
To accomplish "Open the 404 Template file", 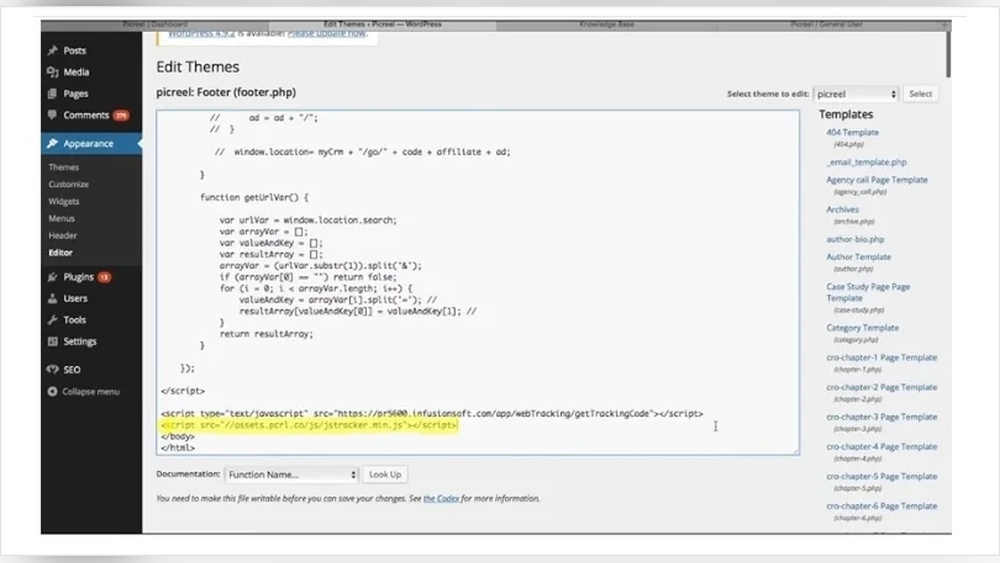I will [853, 133].
